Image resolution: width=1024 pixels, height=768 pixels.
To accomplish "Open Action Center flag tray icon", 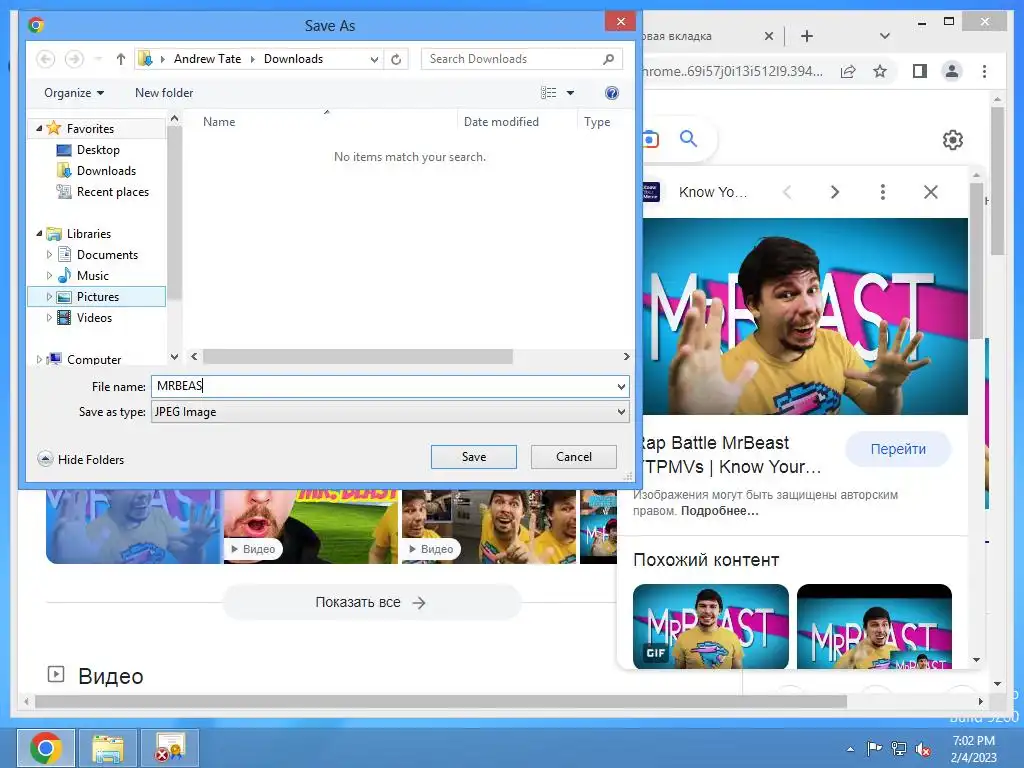I will 874,748.
